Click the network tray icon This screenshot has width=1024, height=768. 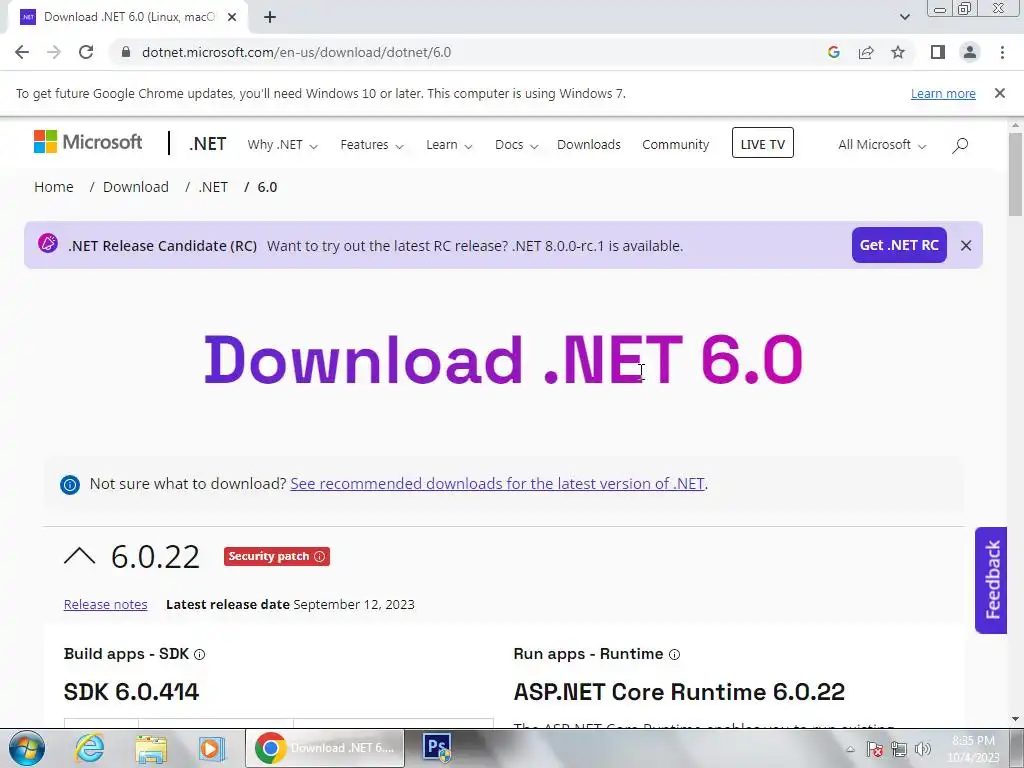point(899,749)
